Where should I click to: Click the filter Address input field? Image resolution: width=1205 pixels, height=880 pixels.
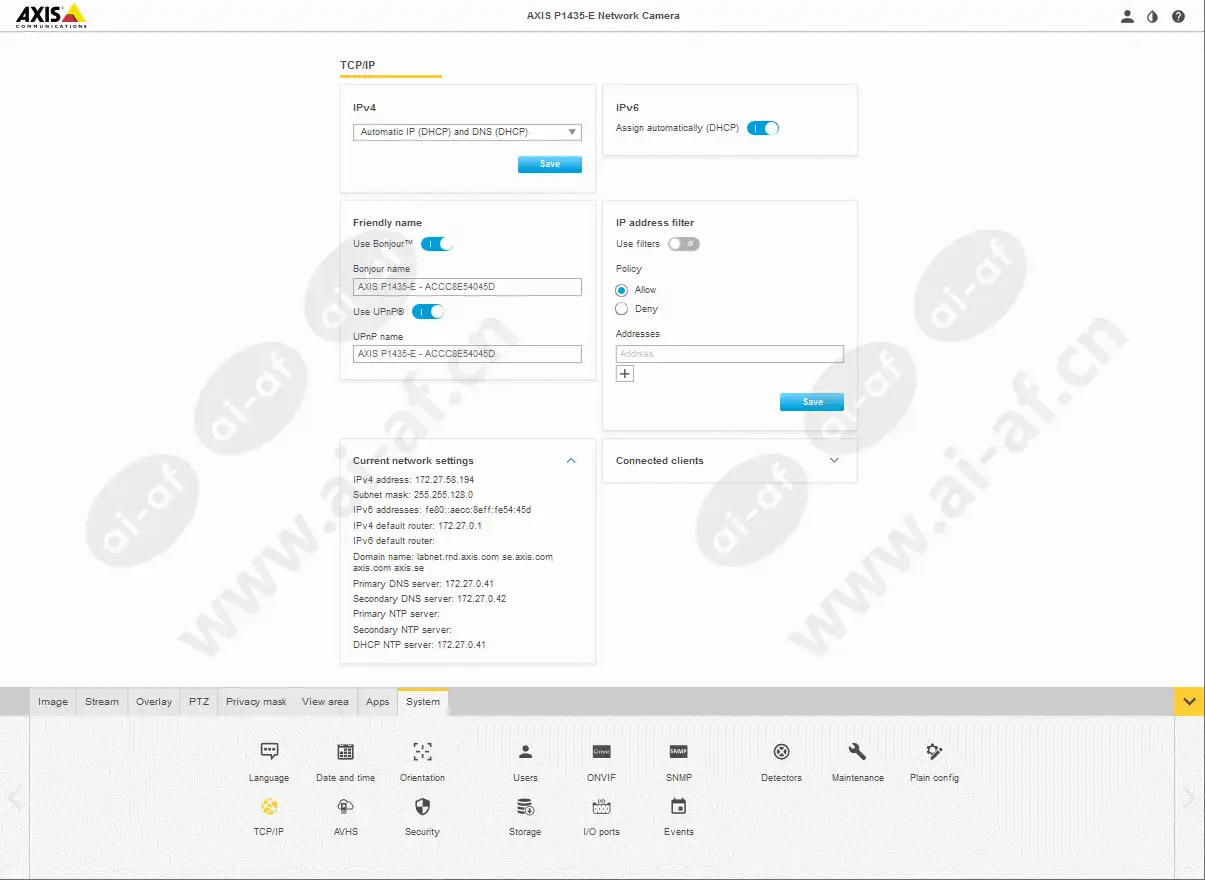tap(730, 354)
